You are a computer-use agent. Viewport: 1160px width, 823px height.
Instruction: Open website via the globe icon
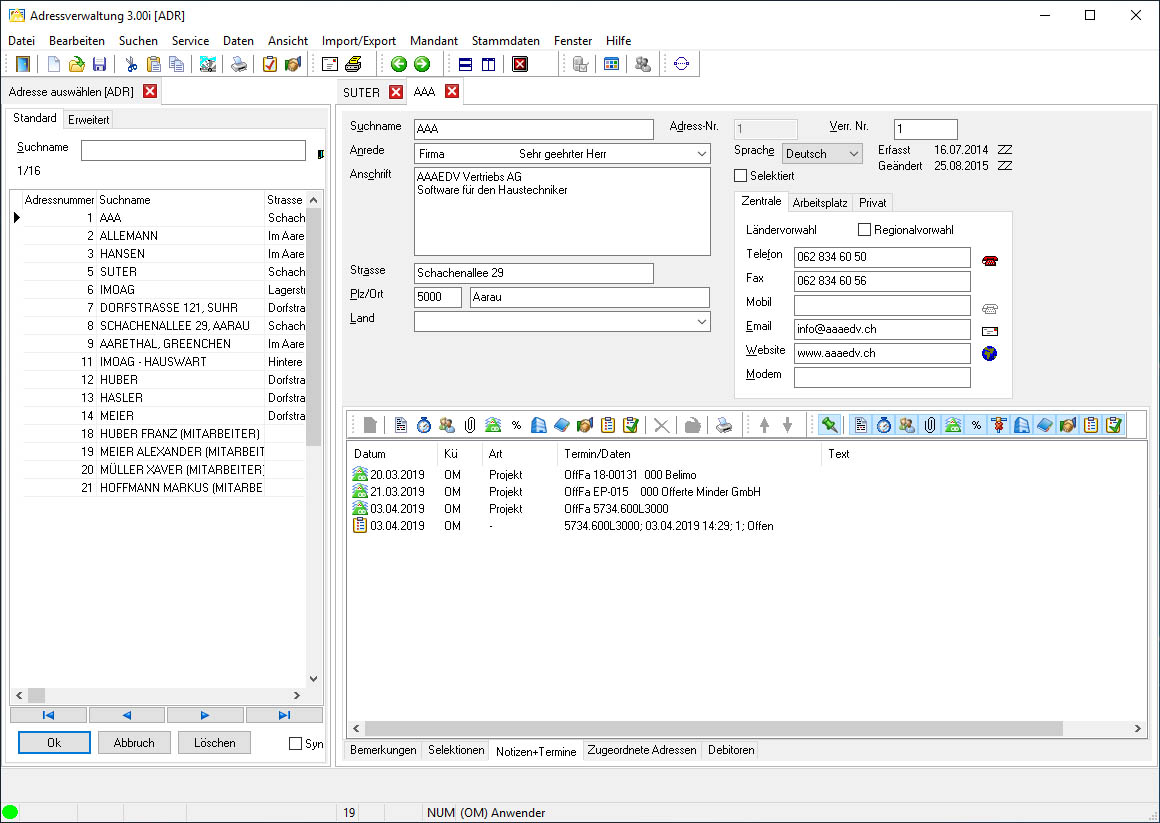point(989,353)
